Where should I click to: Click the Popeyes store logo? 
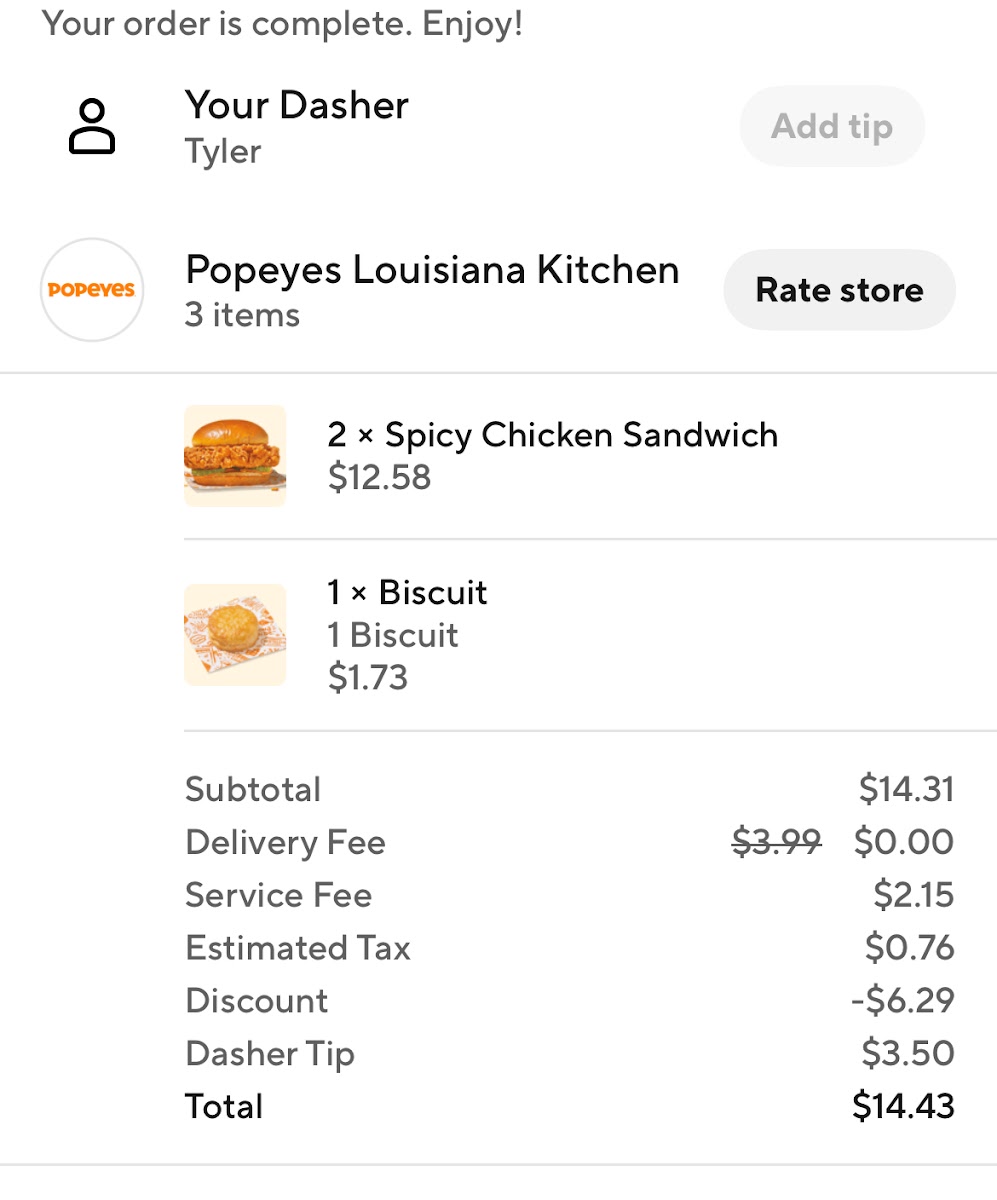(x=92, y=290)
